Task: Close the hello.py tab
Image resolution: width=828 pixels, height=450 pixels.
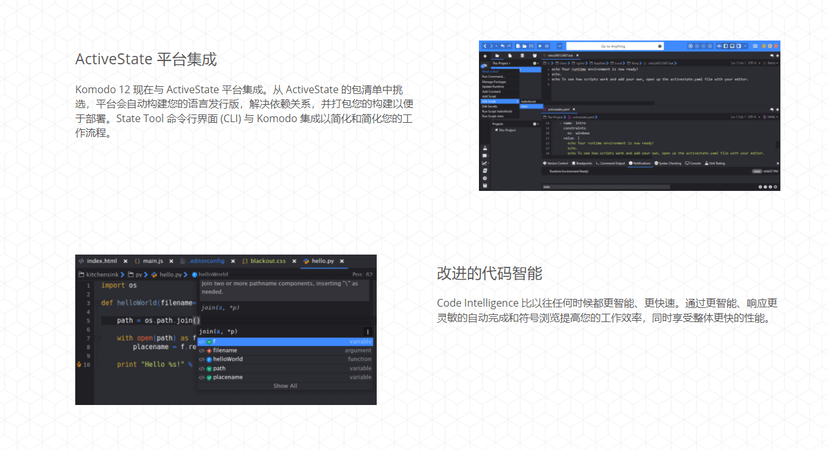Action: [342, 261]
